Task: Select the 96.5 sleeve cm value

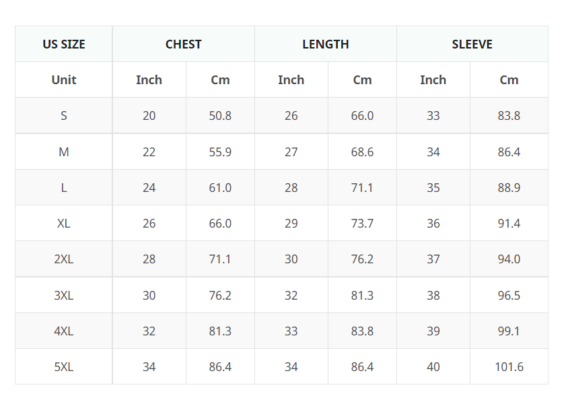Action: coord(509,295)
